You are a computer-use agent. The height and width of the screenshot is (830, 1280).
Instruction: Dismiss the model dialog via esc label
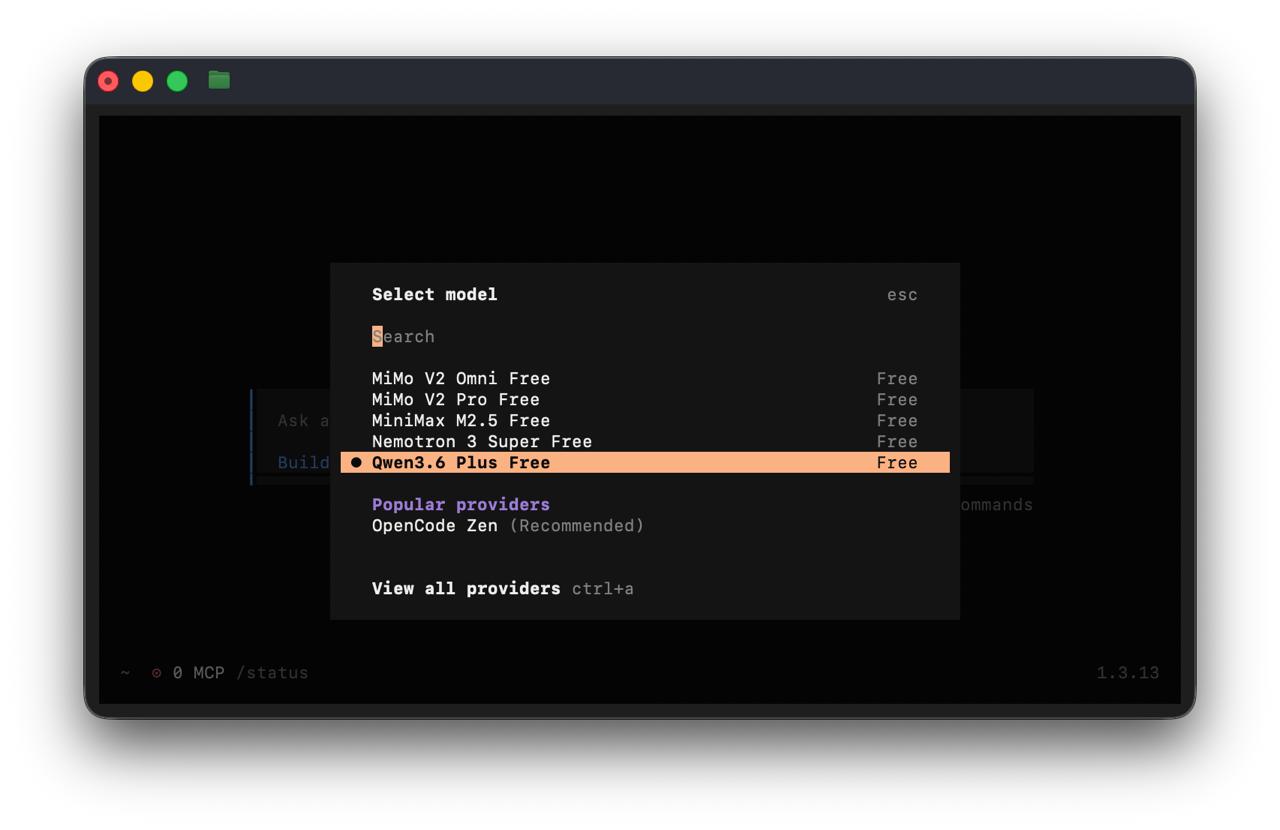pyautogui.click(x=902, y=294)
